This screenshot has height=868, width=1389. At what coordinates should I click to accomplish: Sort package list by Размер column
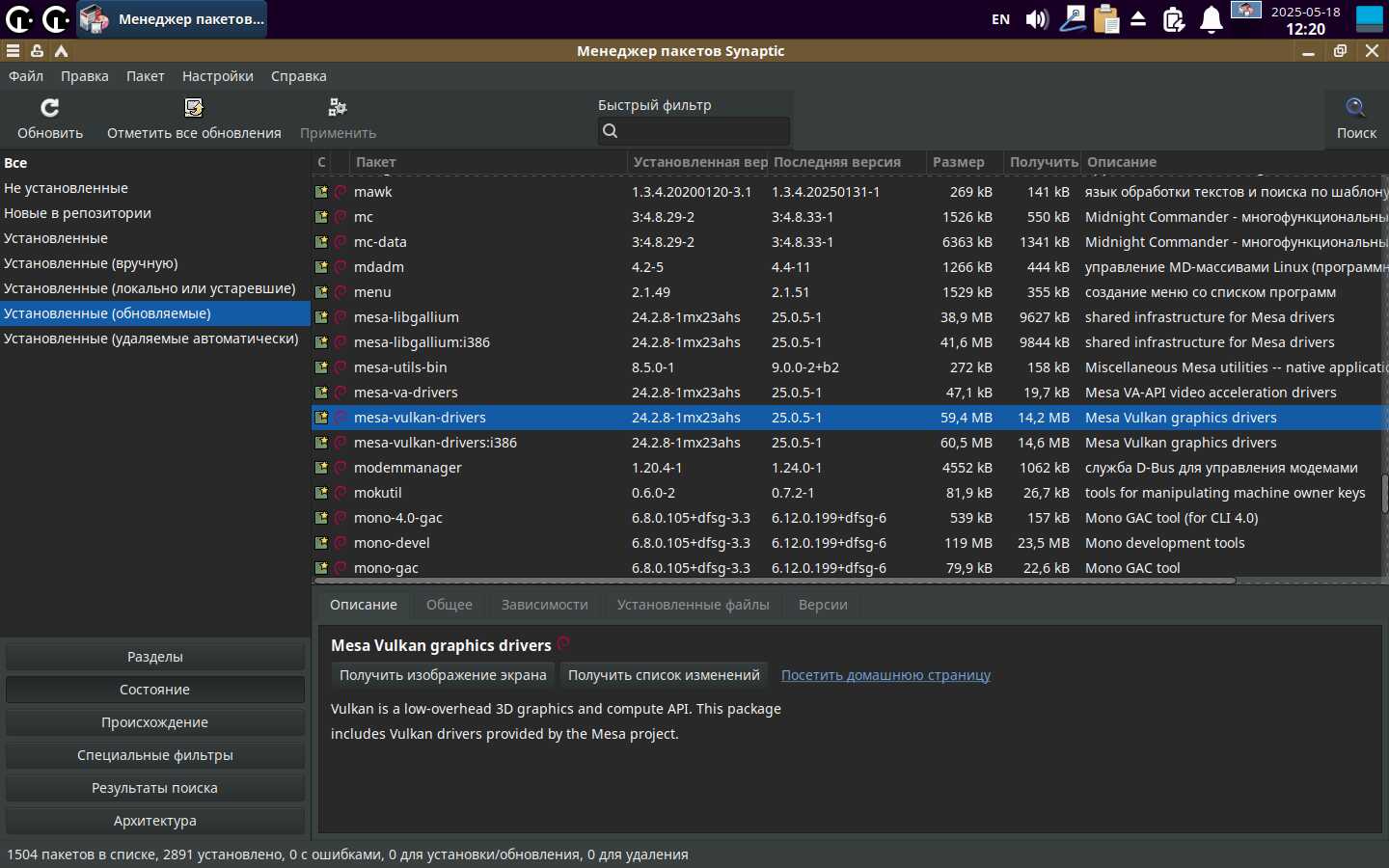tap(958, 162)
